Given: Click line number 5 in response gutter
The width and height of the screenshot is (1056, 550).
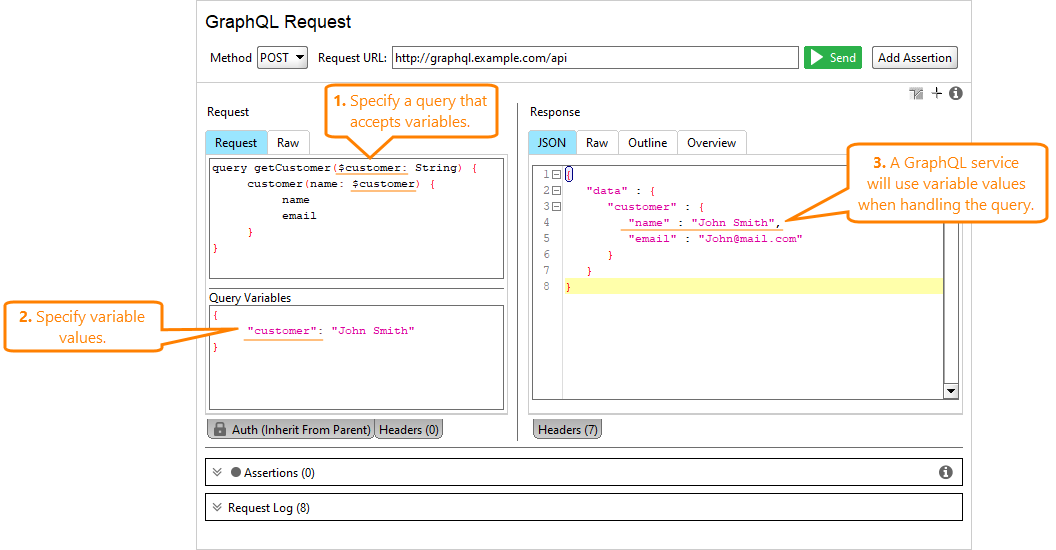Looking at the screenshot, I should [546, 238].
